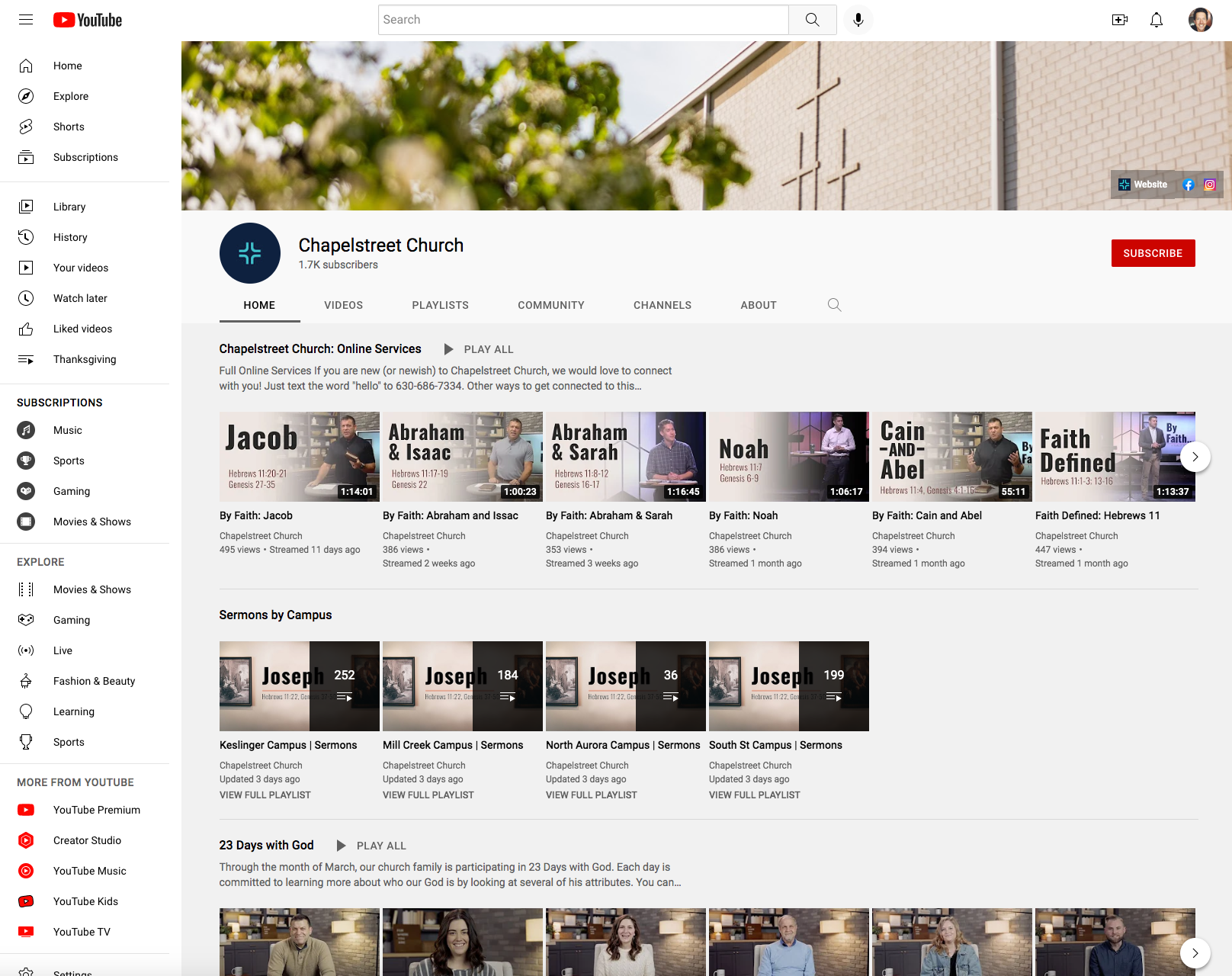Search within channel magnifier icon
This screenshot has width=1232, height=976.
click(x=835, y=305)
